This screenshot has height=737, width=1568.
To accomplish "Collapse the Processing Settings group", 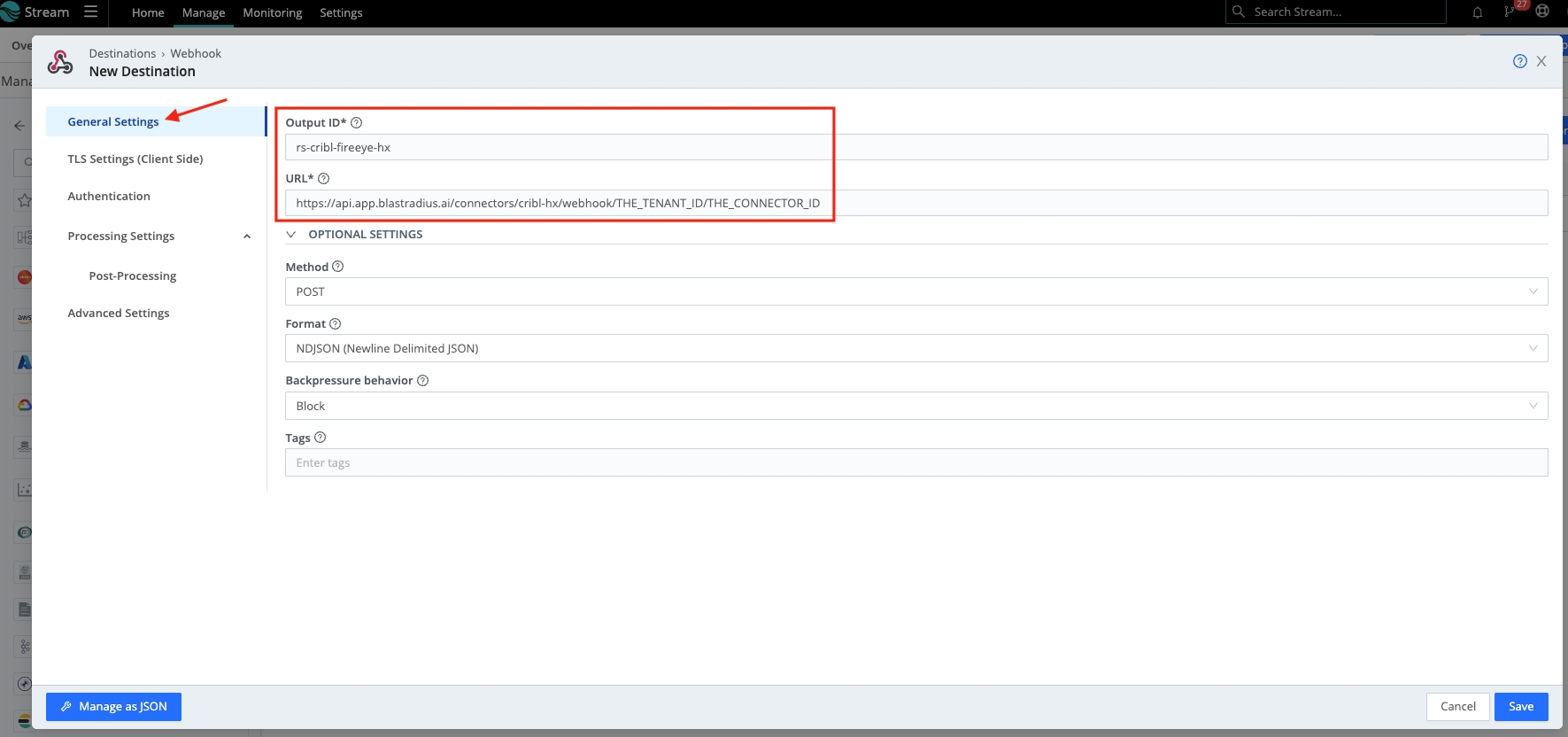I will click(247, 237).
